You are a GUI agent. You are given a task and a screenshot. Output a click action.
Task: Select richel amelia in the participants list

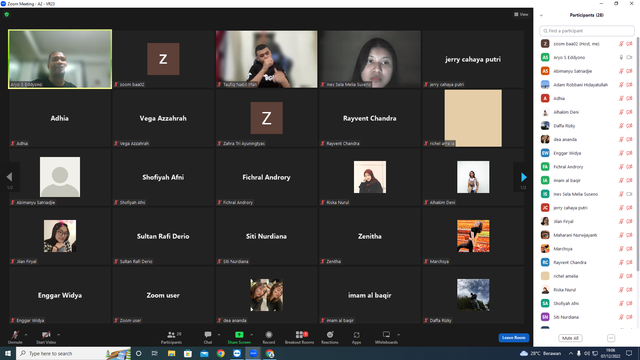[x=587, y=276]
